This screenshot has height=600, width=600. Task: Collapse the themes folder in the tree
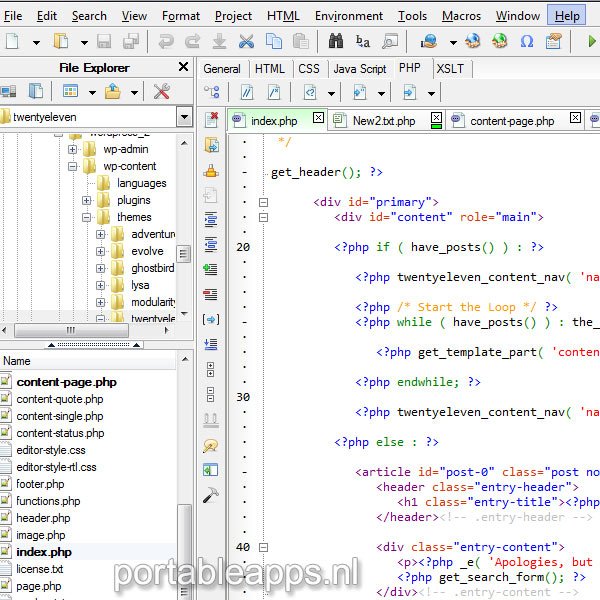point(87,217)
